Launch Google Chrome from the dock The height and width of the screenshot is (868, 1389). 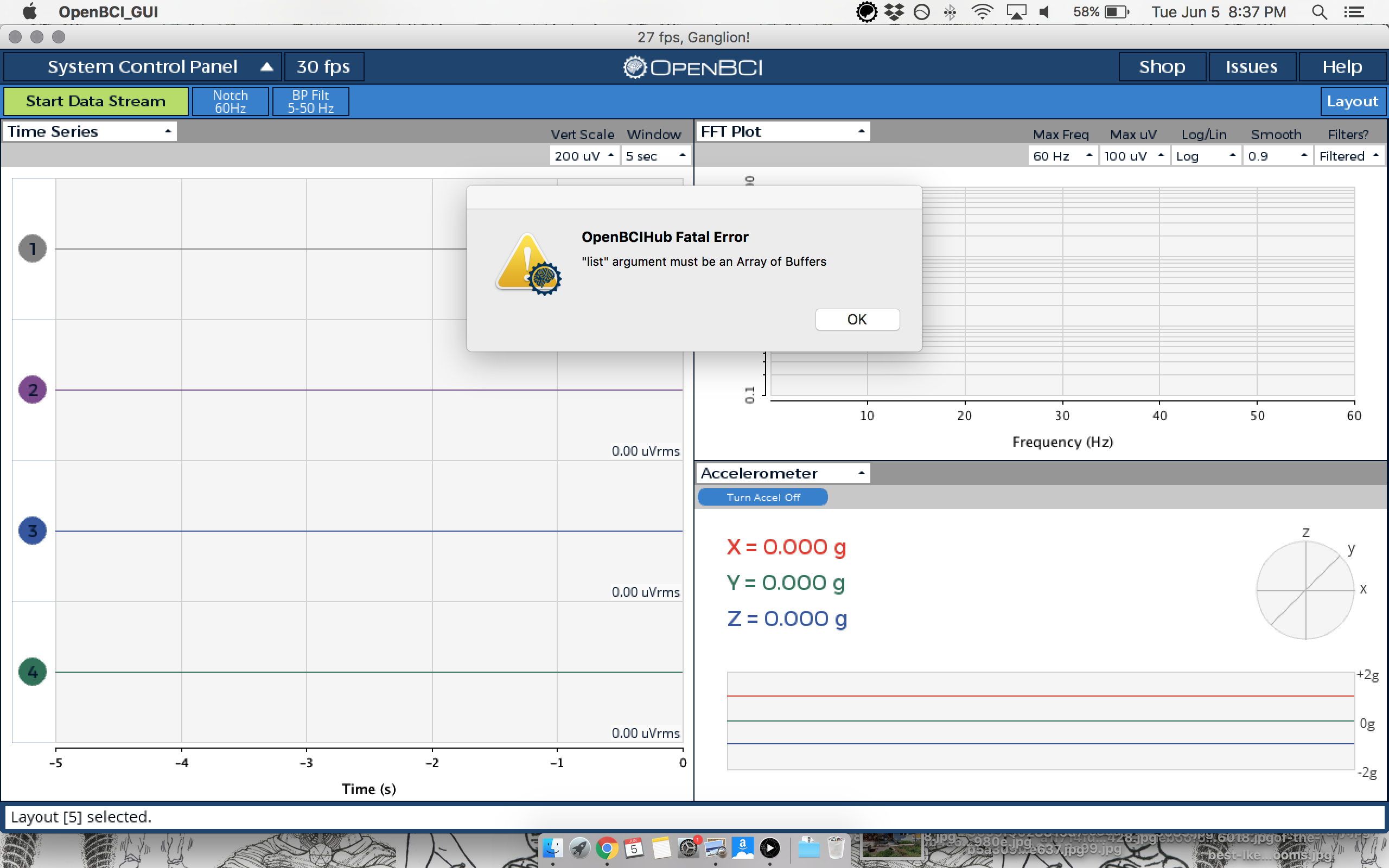pyautogui.click(x=607, y=849)
